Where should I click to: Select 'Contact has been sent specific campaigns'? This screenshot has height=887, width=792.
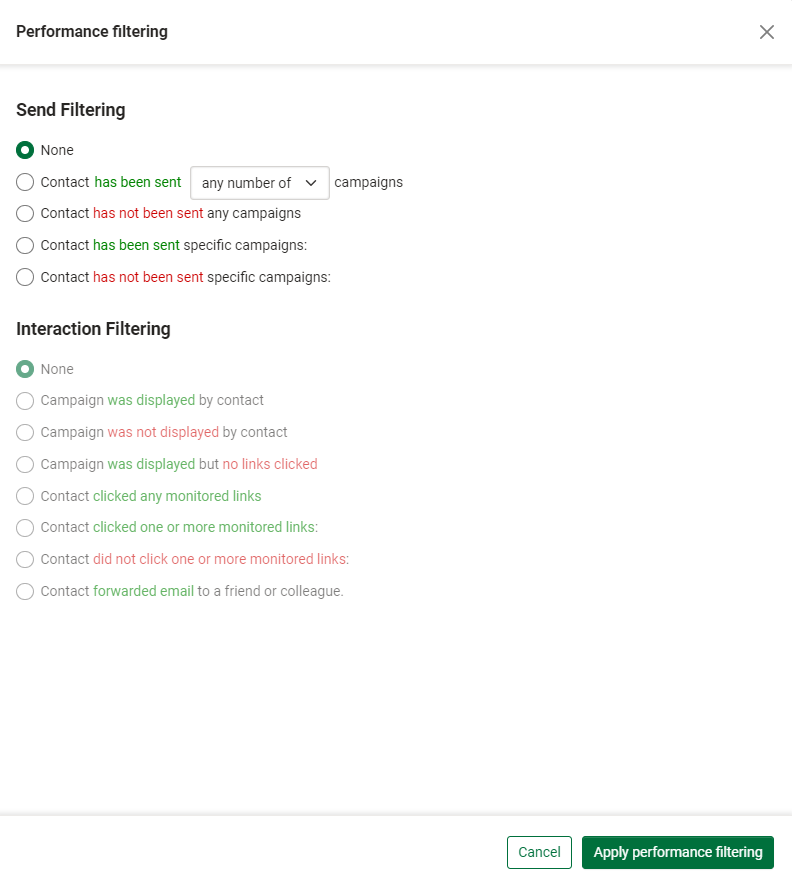tap(25, 245)
